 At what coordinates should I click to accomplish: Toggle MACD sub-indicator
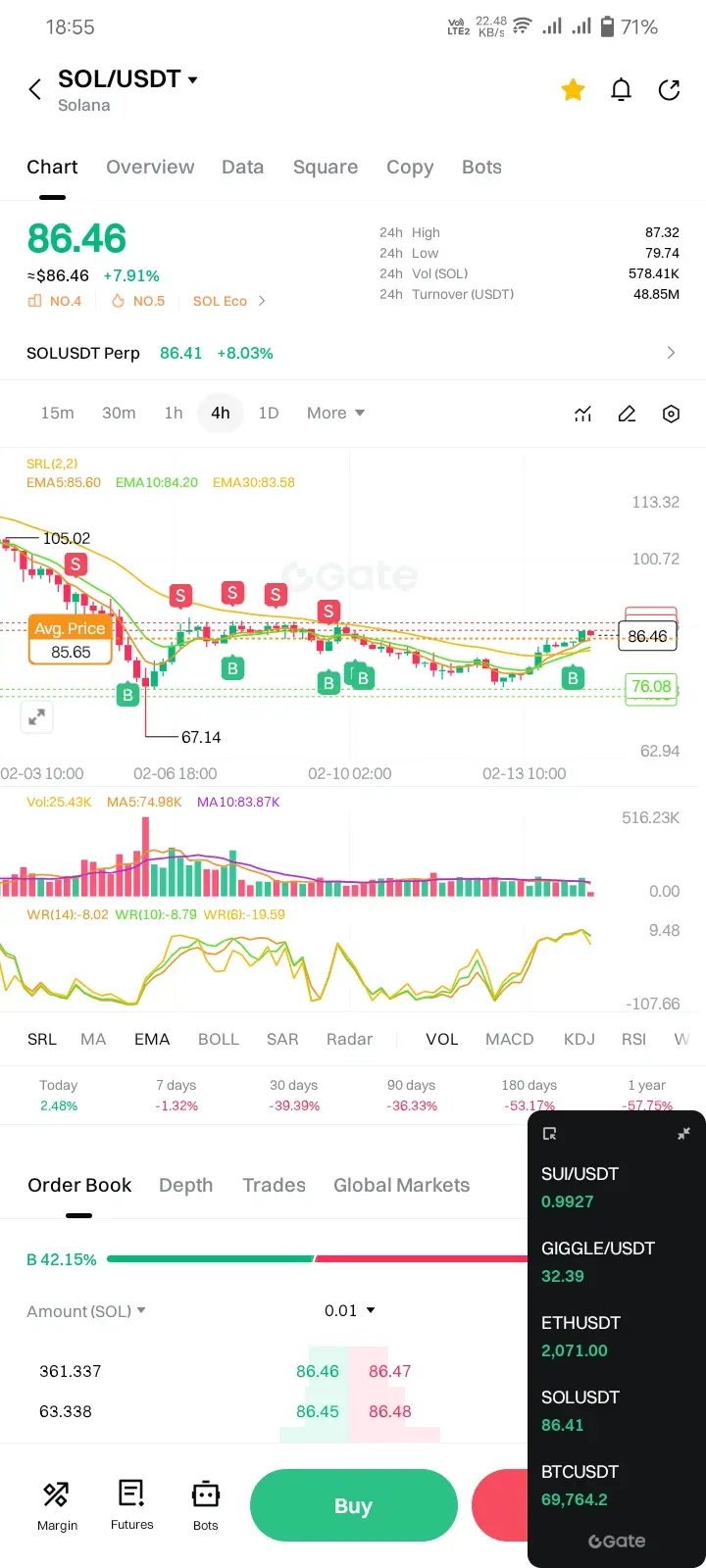pyautogui.click(x=510, y=1039)
